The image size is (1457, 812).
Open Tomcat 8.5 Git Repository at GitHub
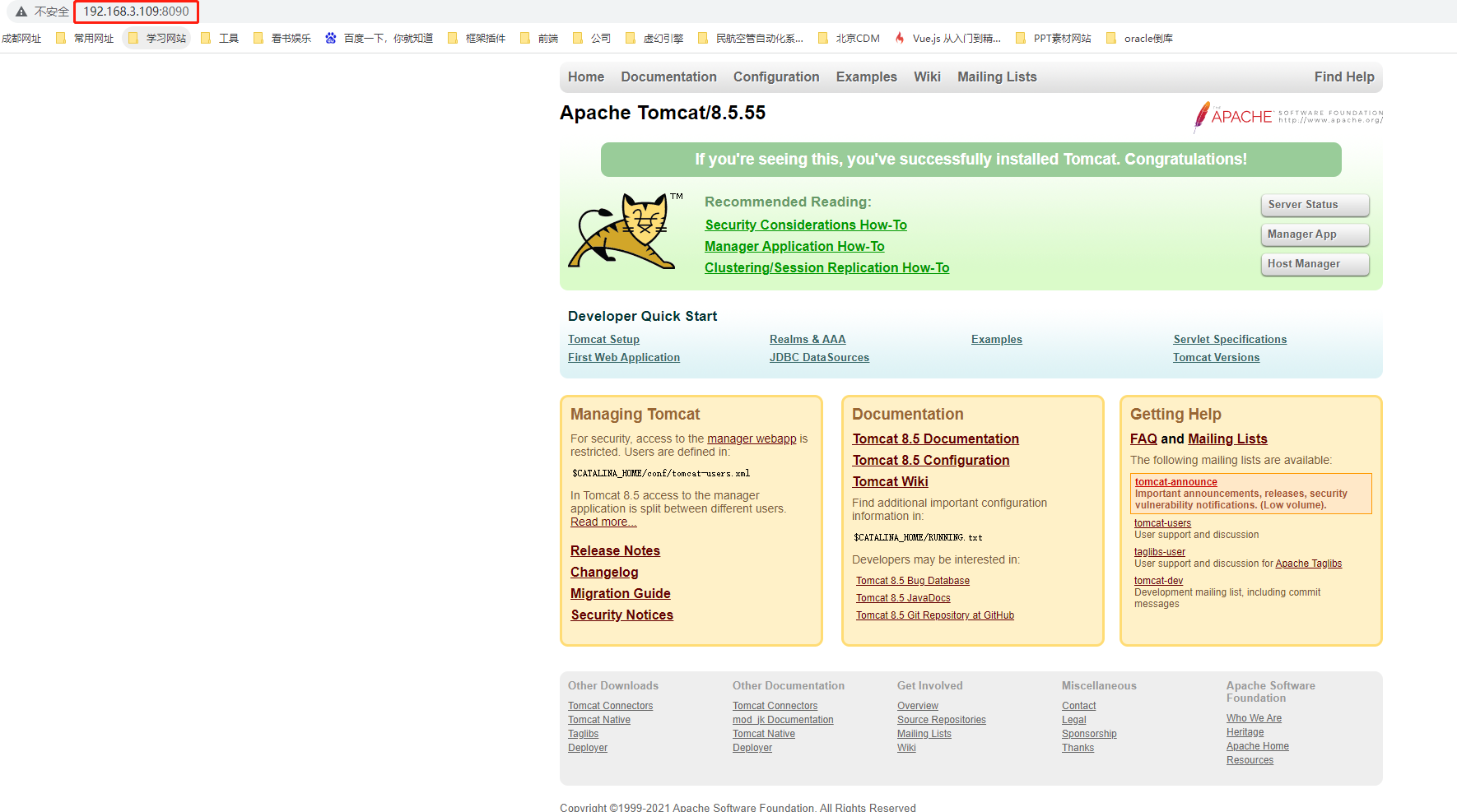pyautogui.click(x=934, y=615)
